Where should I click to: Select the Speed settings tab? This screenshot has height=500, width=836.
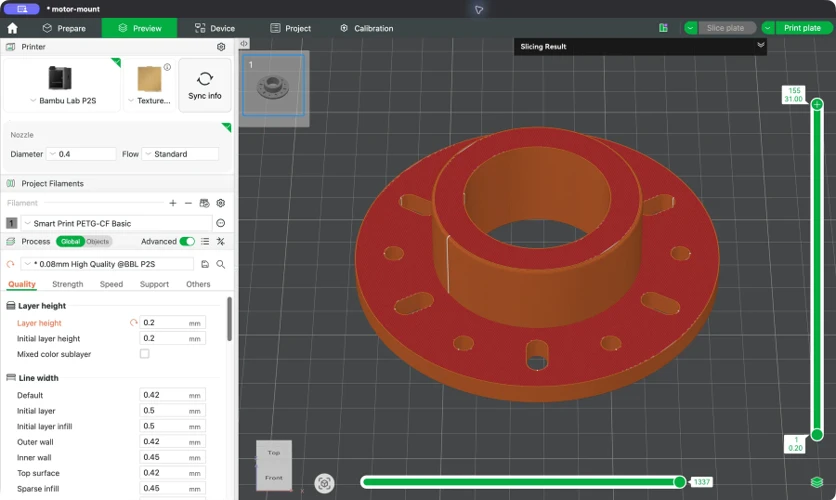point(111,284)
